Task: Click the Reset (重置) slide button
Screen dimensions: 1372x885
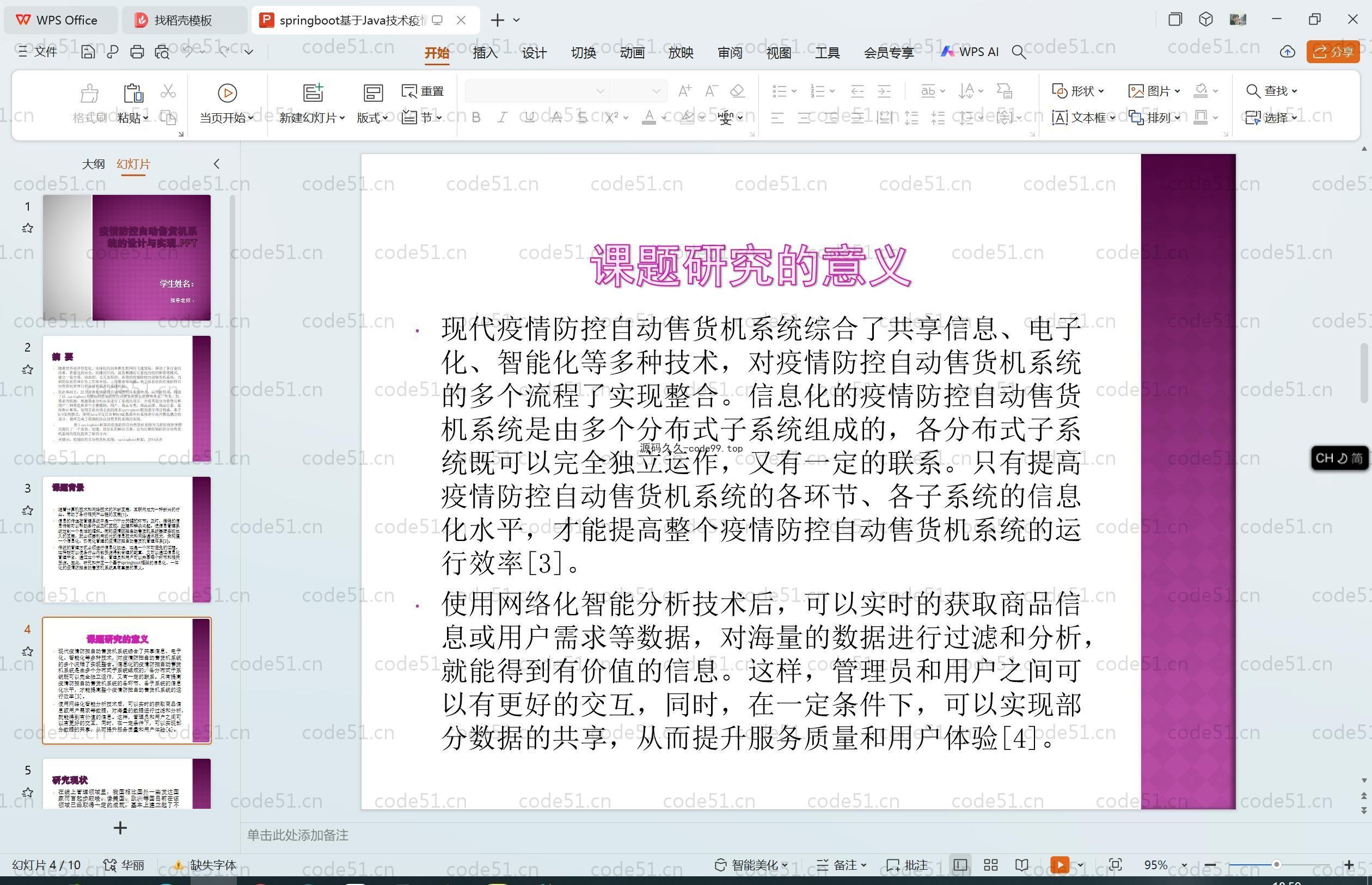Action: point(423,91)
